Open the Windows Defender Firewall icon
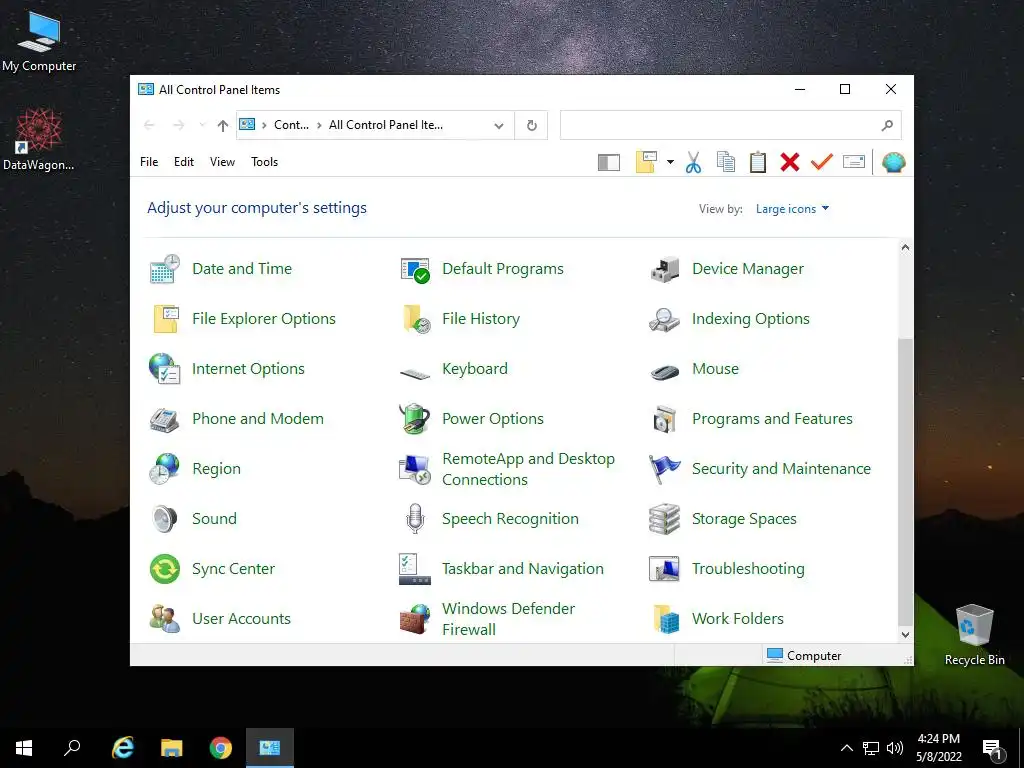 click(415, 618)
